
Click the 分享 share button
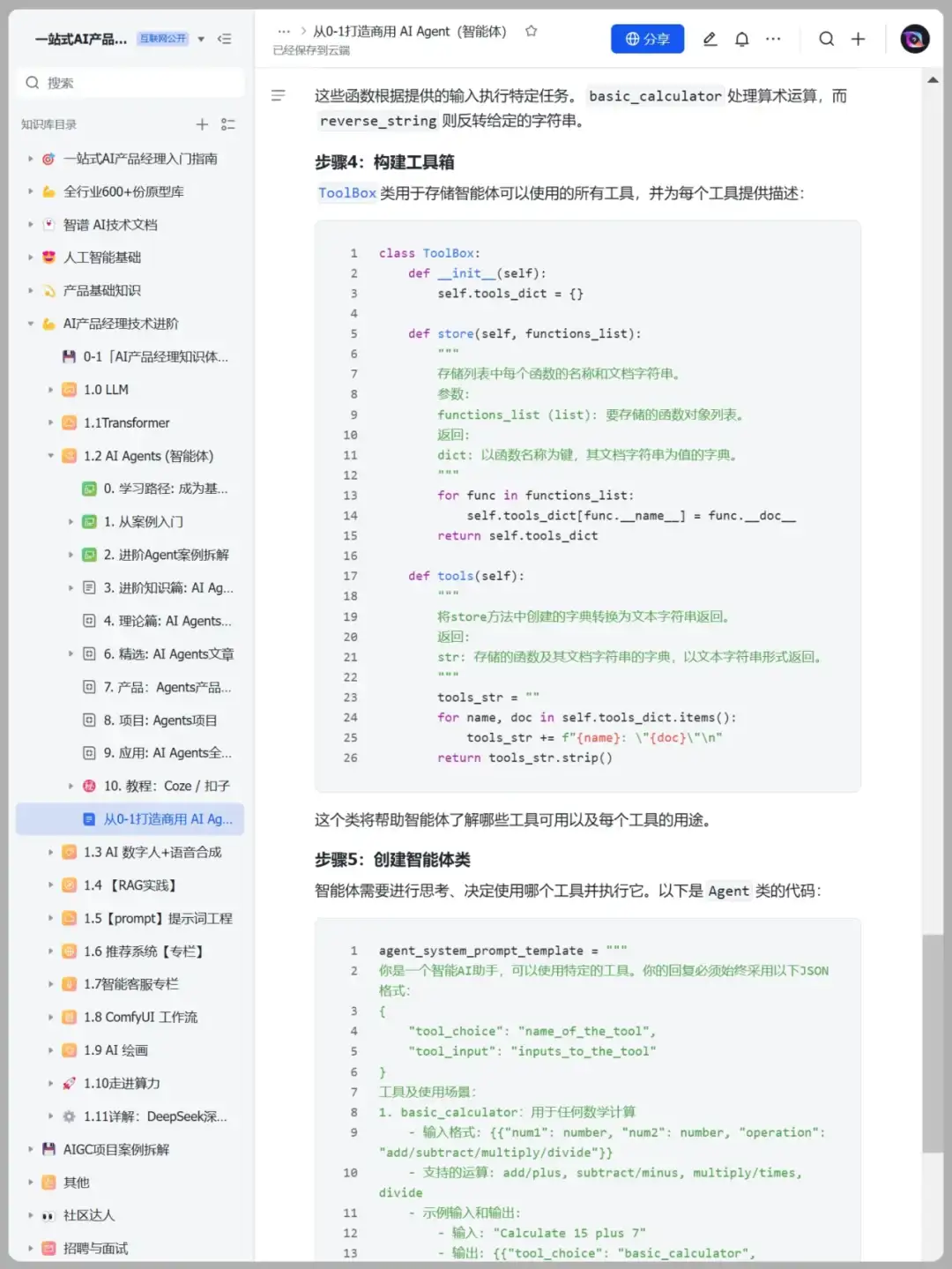point(647,39)
